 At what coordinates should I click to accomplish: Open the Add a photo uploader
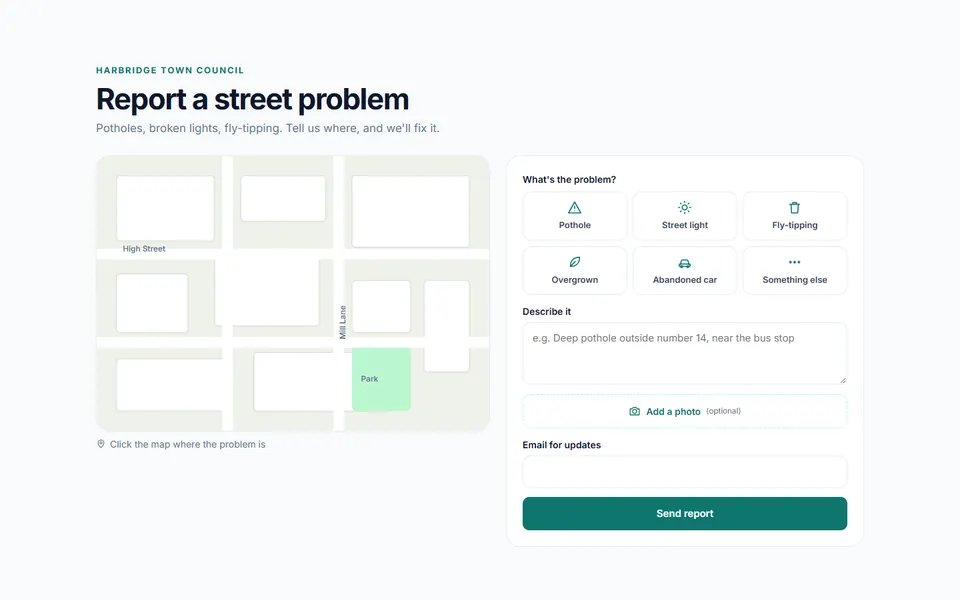coord(684,411)
